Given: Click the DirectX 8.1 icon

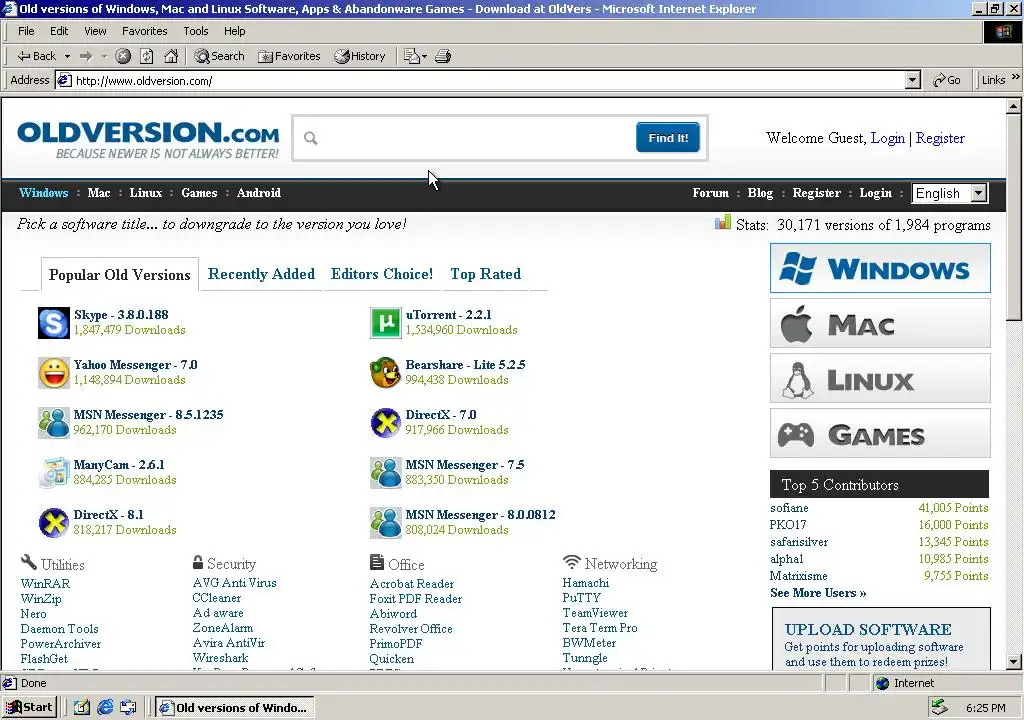Looking at the screenshot, I should coord(54,523).
